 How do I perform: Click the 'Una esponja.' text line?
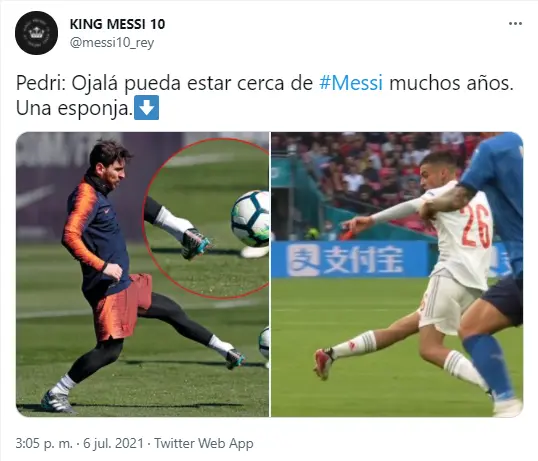(74, 108)
